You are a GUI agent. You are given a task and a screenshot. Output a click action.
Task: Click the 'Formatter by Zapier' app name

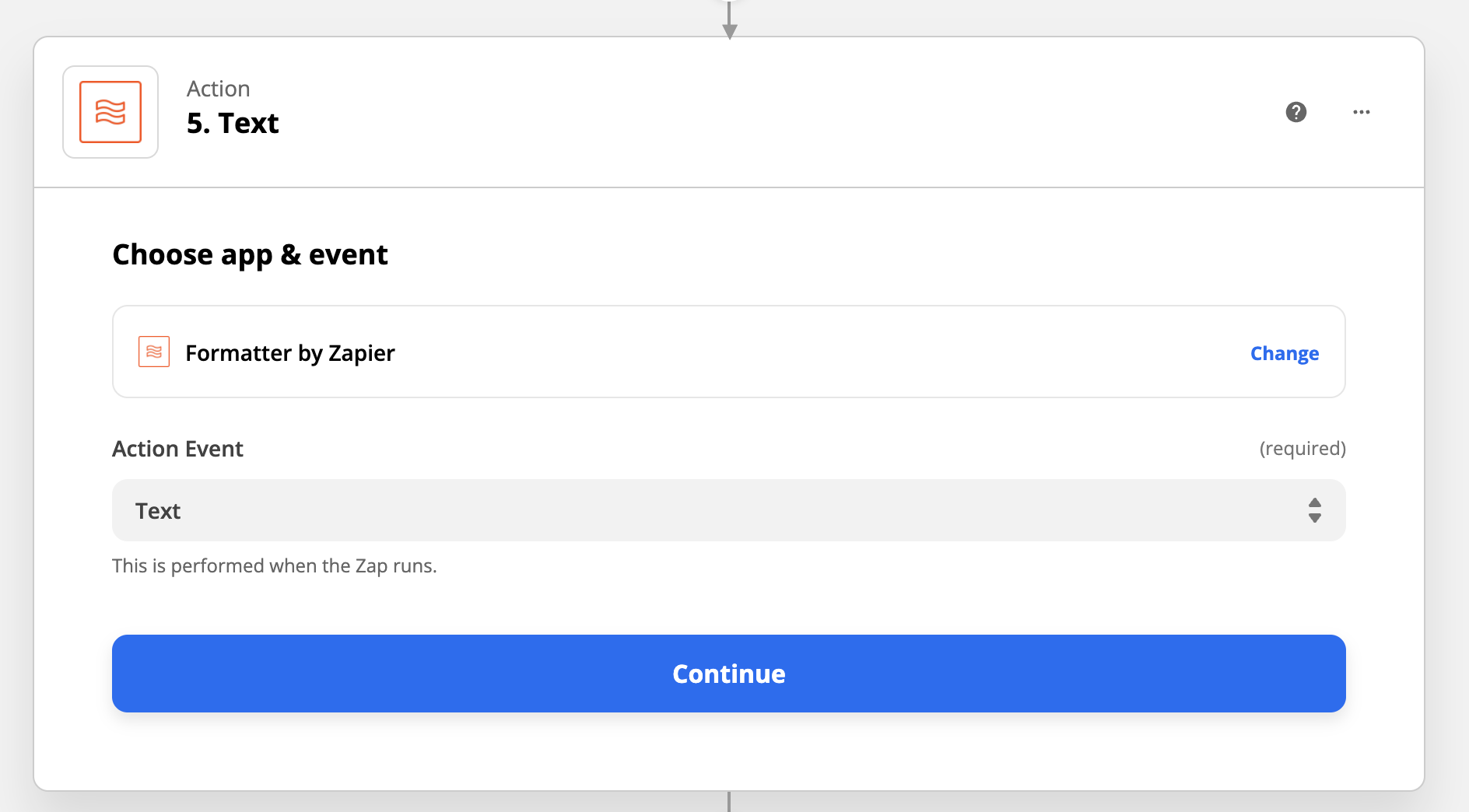[290, 353]
